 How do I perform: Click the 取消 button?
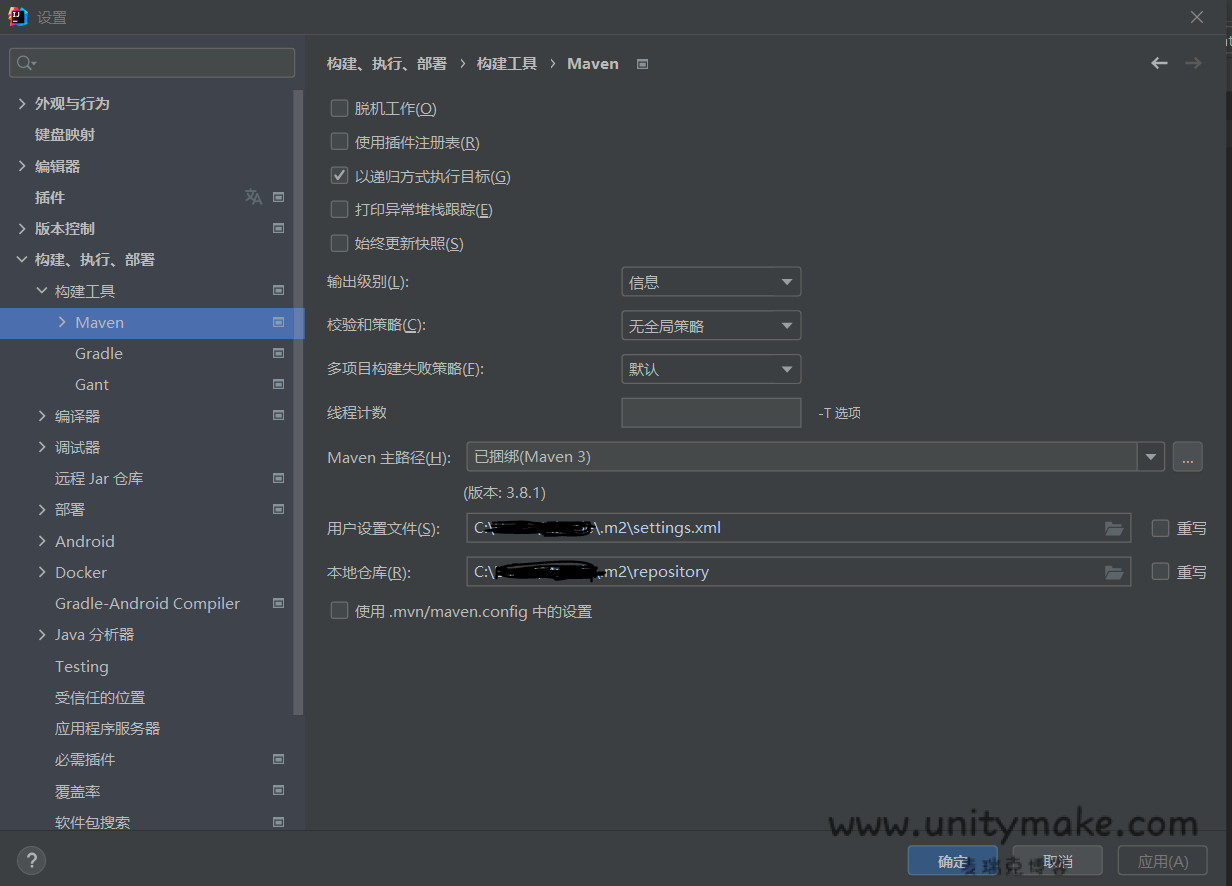(1057, 861)
